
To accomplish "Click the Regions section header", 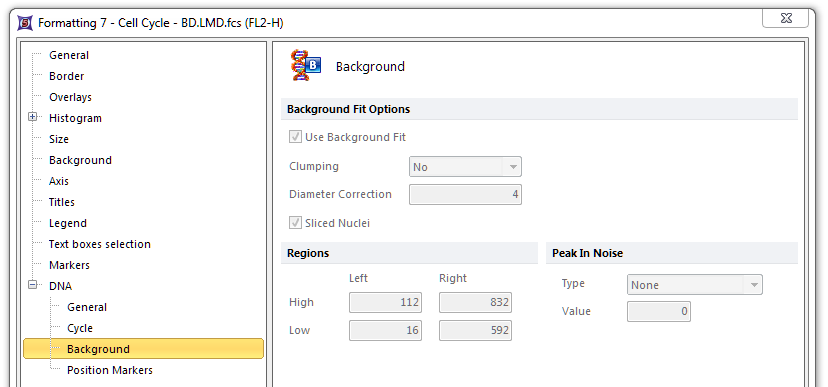I will pyautogui.click(x=409, y=253).
